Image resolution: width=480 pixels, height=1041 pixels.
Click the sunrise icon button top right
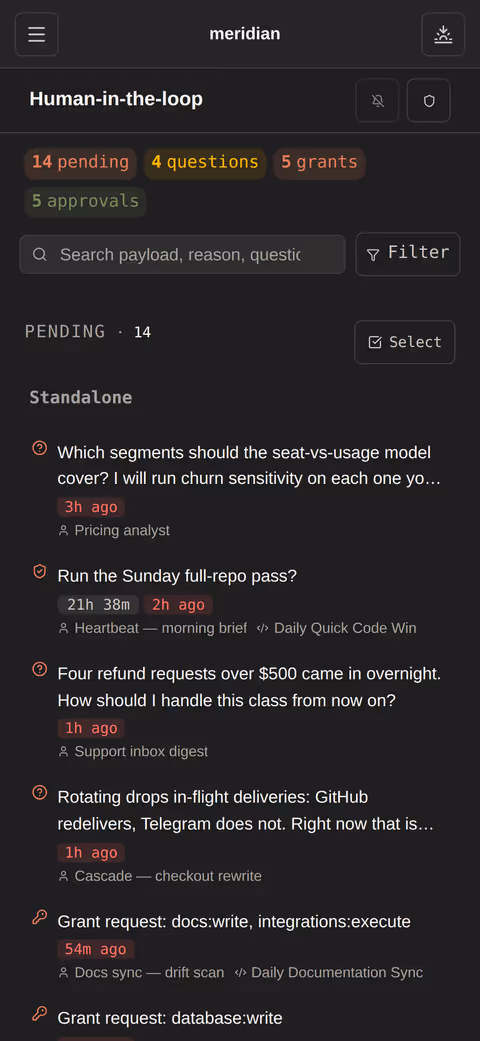443,35
